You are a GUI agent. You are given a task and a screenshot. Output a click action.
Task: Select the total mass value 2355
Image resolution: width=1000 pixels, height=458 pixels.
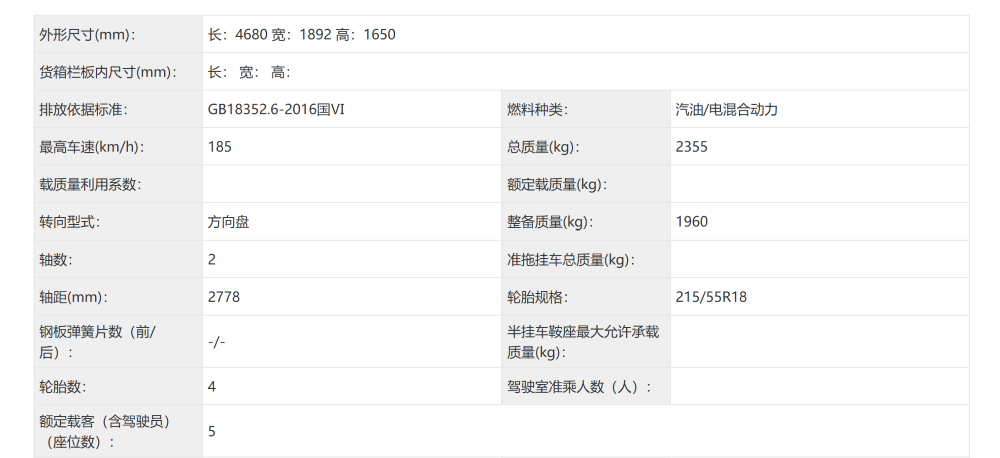point(692,147)
